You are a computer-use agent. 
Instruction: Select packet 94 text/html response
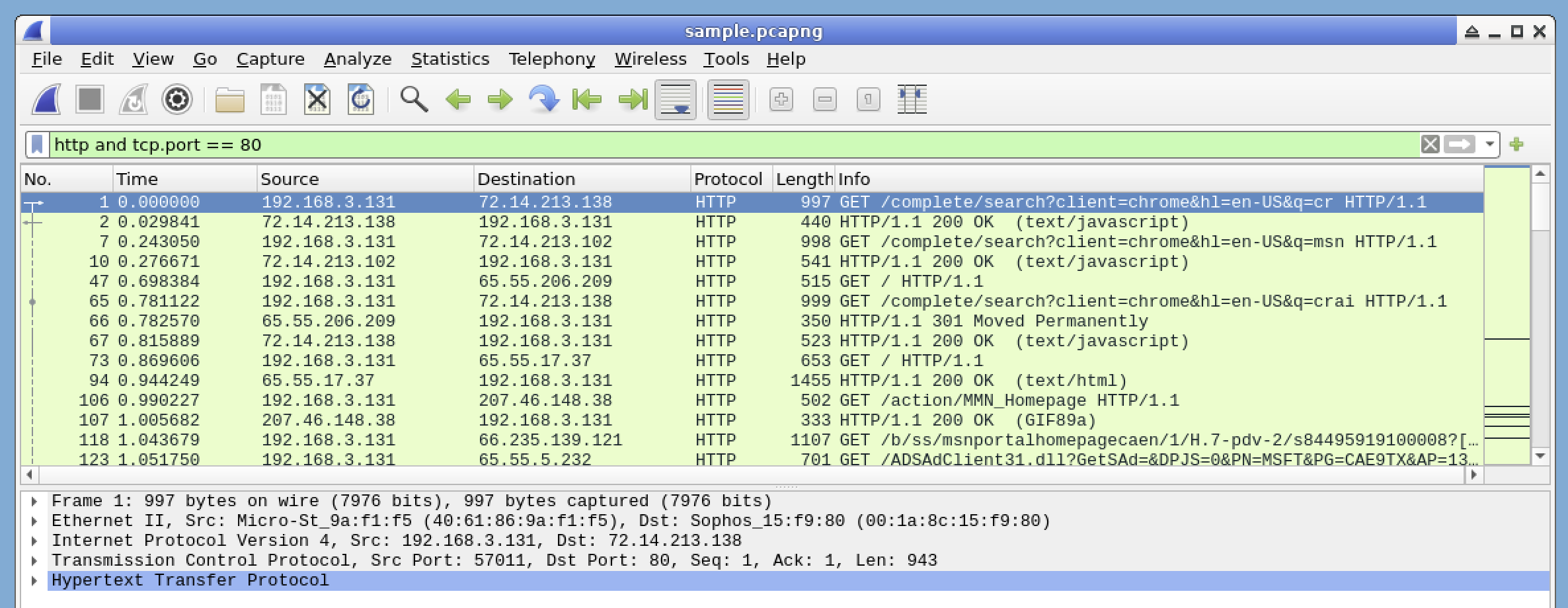[x=752, y=381]
